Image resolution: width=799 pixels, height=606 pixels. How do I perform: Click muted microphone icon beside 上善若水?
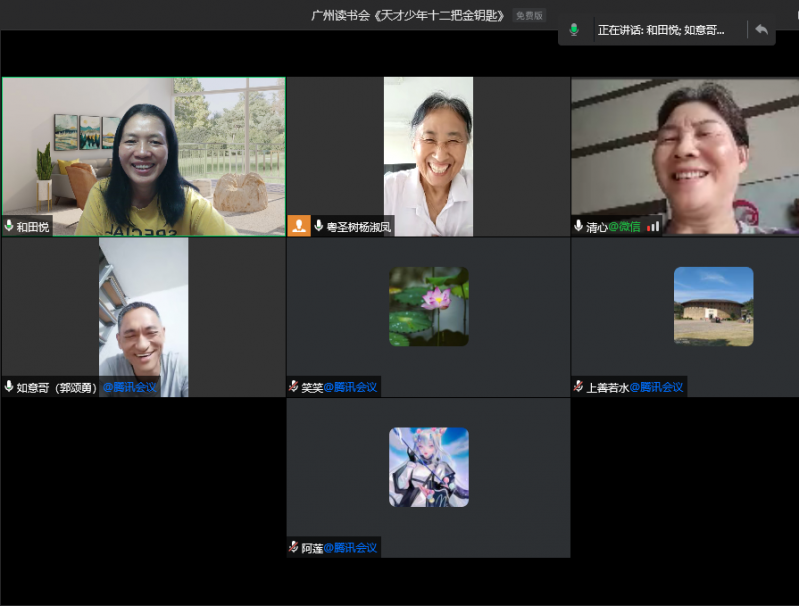tap(579, 387)
